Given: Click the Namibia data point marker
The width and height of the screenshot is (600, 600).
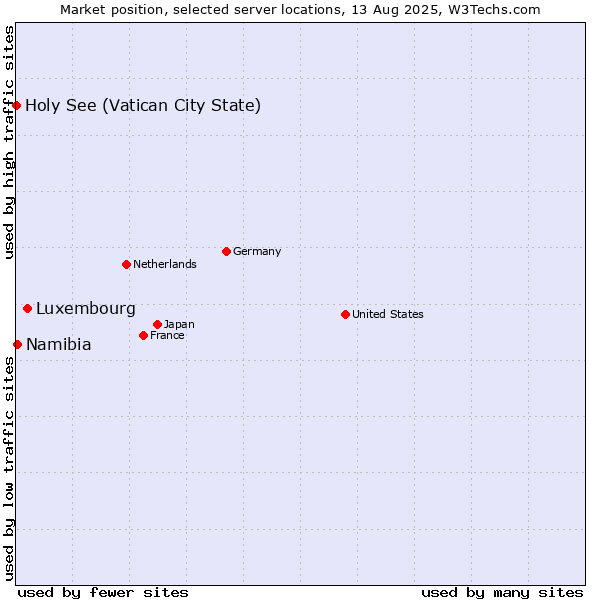Looking at the screenshot, I should (17, 344).
